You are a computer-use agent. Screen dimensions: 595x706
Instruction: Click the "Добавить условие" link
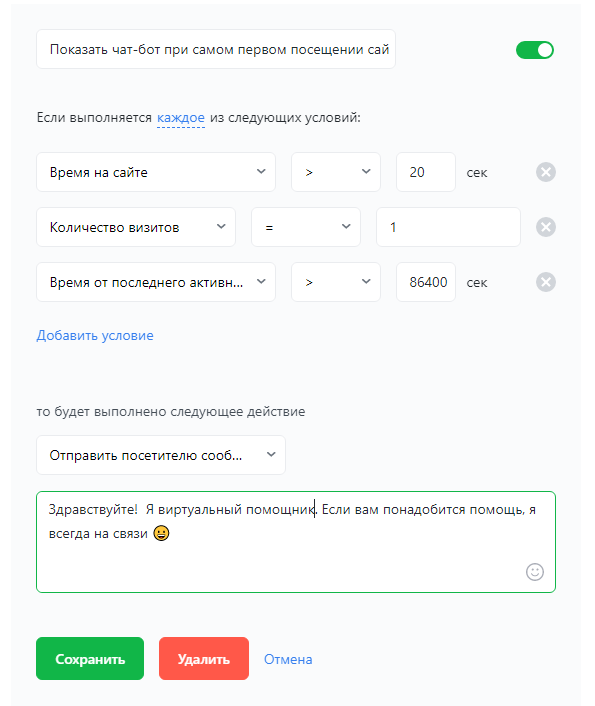tap(95, 335)
